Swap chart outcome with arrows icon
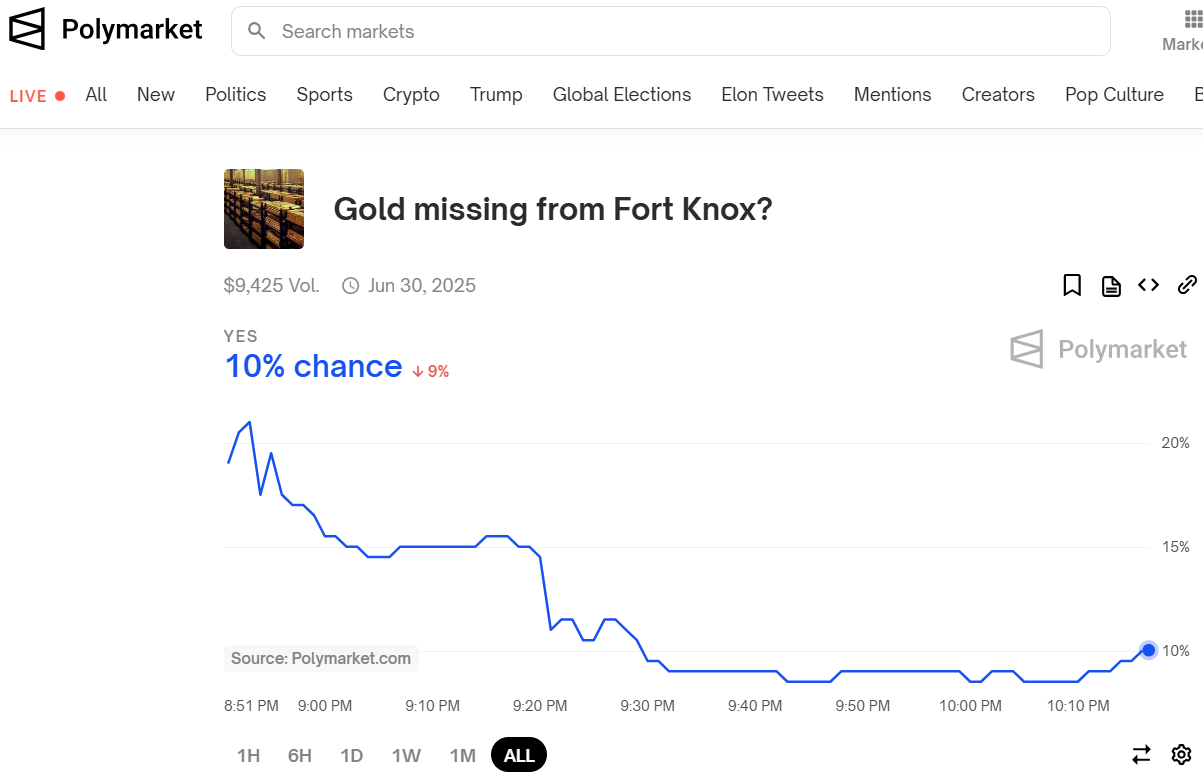This screenshot has width=1203, height=778. click(1141, 755)
